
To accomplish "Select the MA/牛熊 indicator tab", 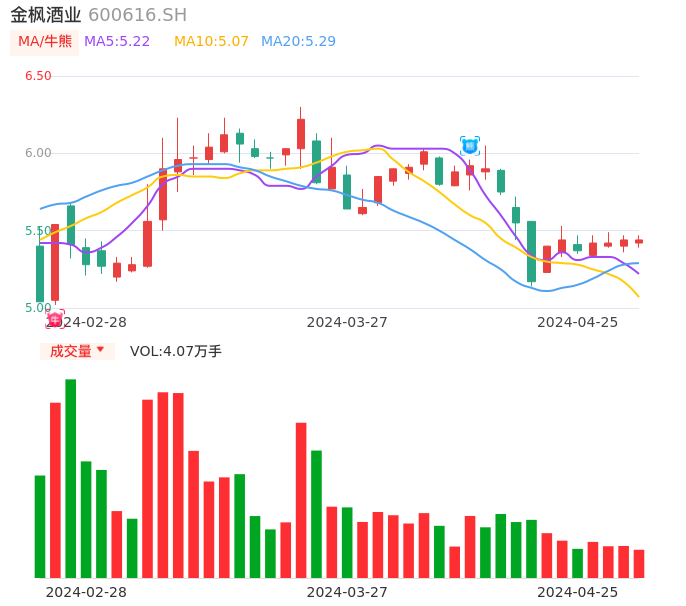I will pyautogui.click(x=45, y=42).
